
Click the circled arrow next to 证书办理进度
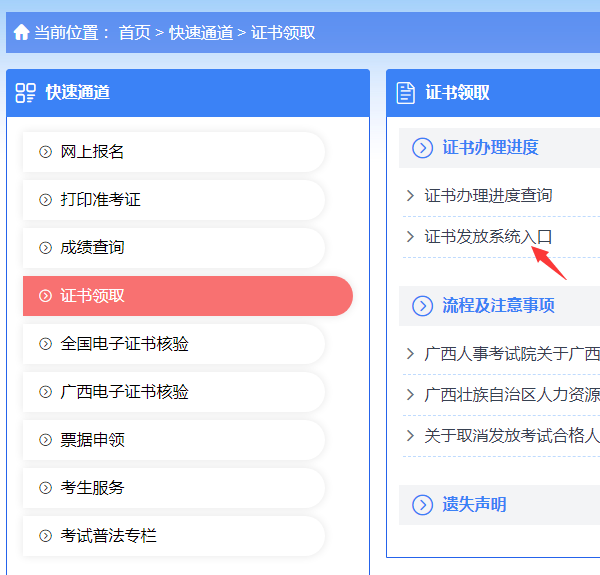(422, 148)
